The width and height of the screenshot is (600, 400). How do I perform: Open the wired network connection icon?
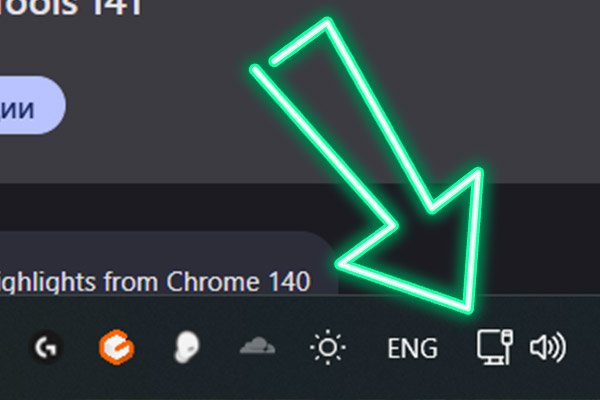coord(495,347)
